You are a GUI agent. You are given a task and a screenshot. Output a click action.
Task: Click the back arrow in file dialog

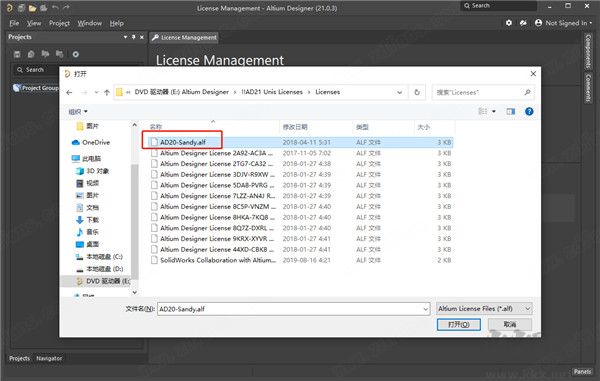click(69, 92)
